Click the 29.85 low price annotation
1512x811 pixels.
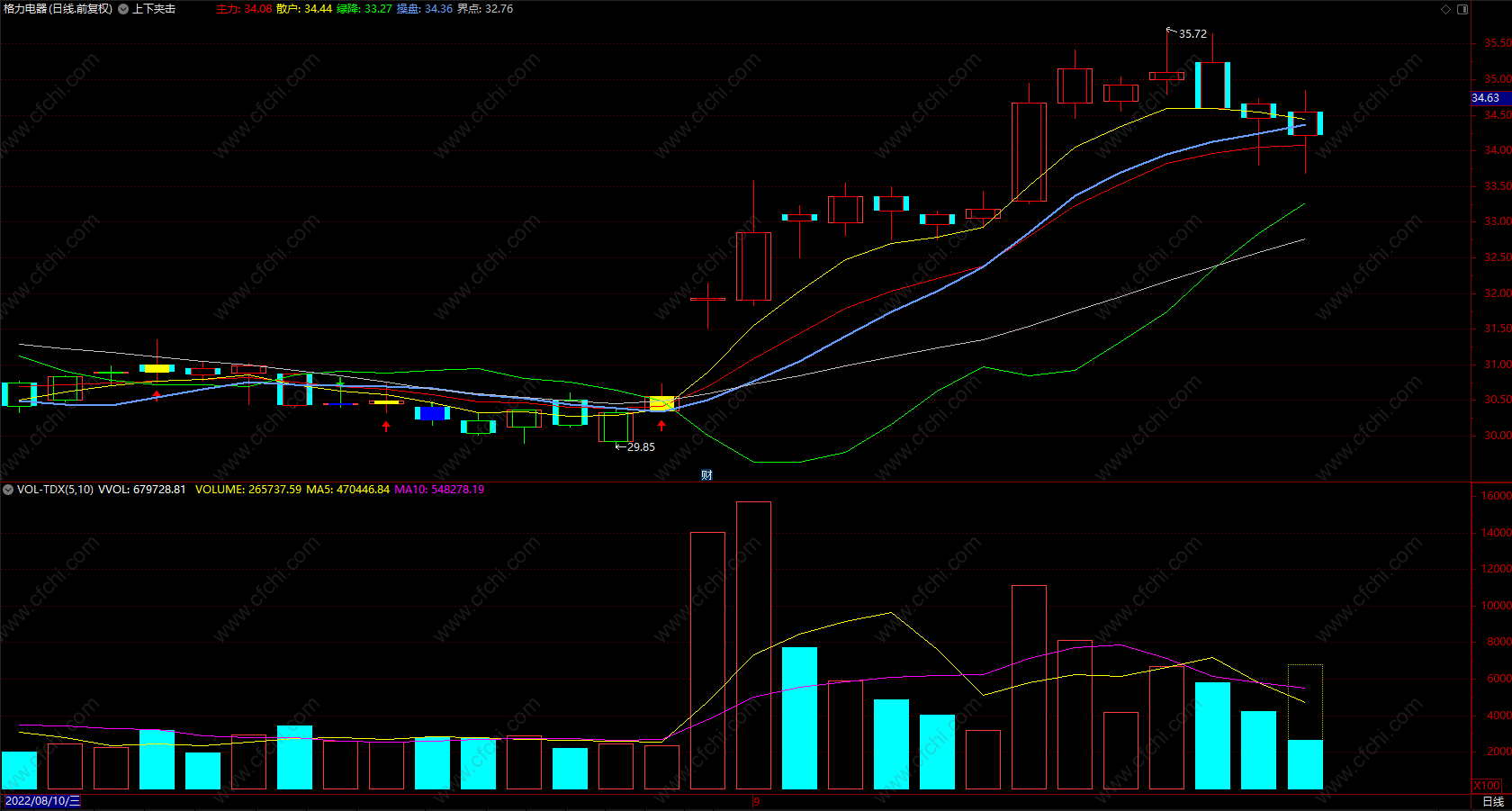coord(641,447)
